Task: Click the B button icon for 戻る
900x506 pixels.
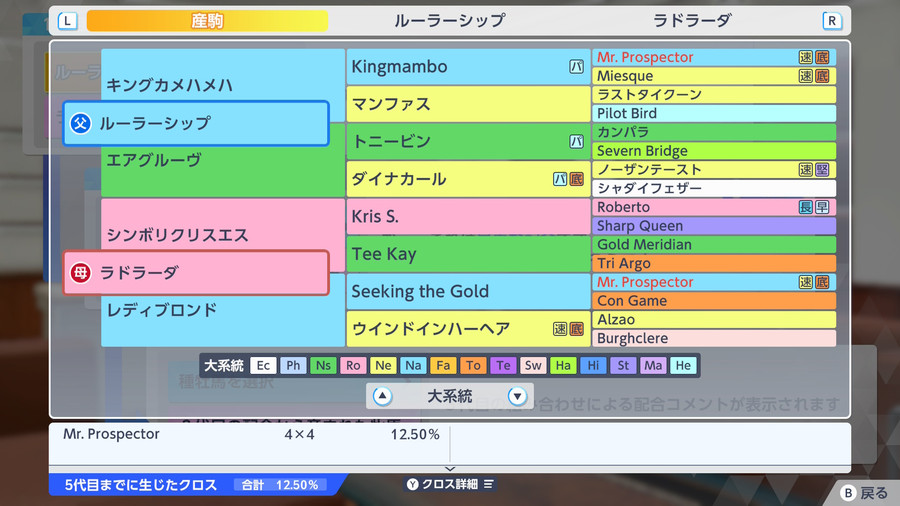Action: click(848, 493)
